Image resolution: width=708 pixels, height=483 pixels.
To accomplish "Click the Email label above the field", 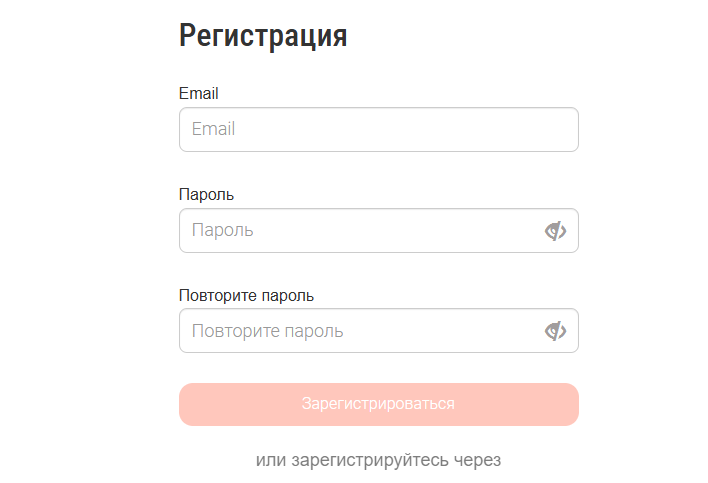I will pyautogui.click(x=198, y=94).
